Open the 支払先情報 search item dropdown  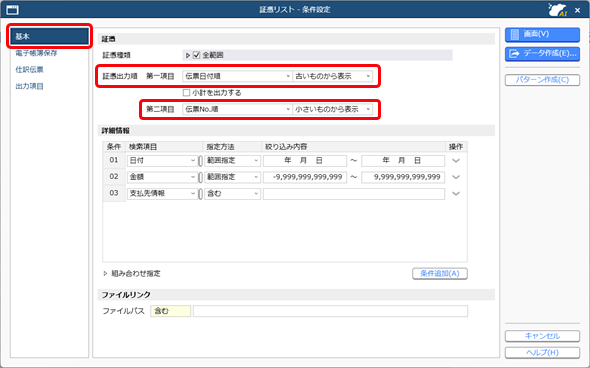pos(162,193)
